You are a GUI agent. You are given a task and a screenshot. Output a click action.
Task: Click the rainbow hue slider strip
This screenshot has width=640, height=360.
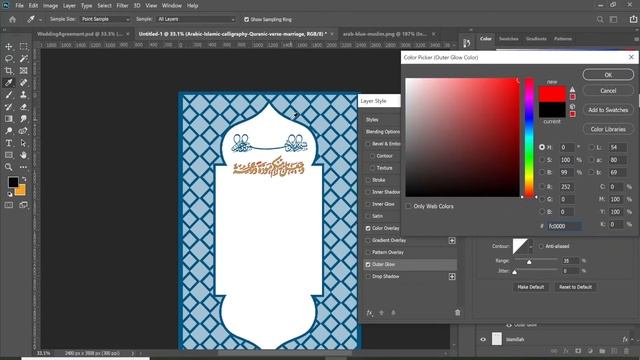[529, 138]
